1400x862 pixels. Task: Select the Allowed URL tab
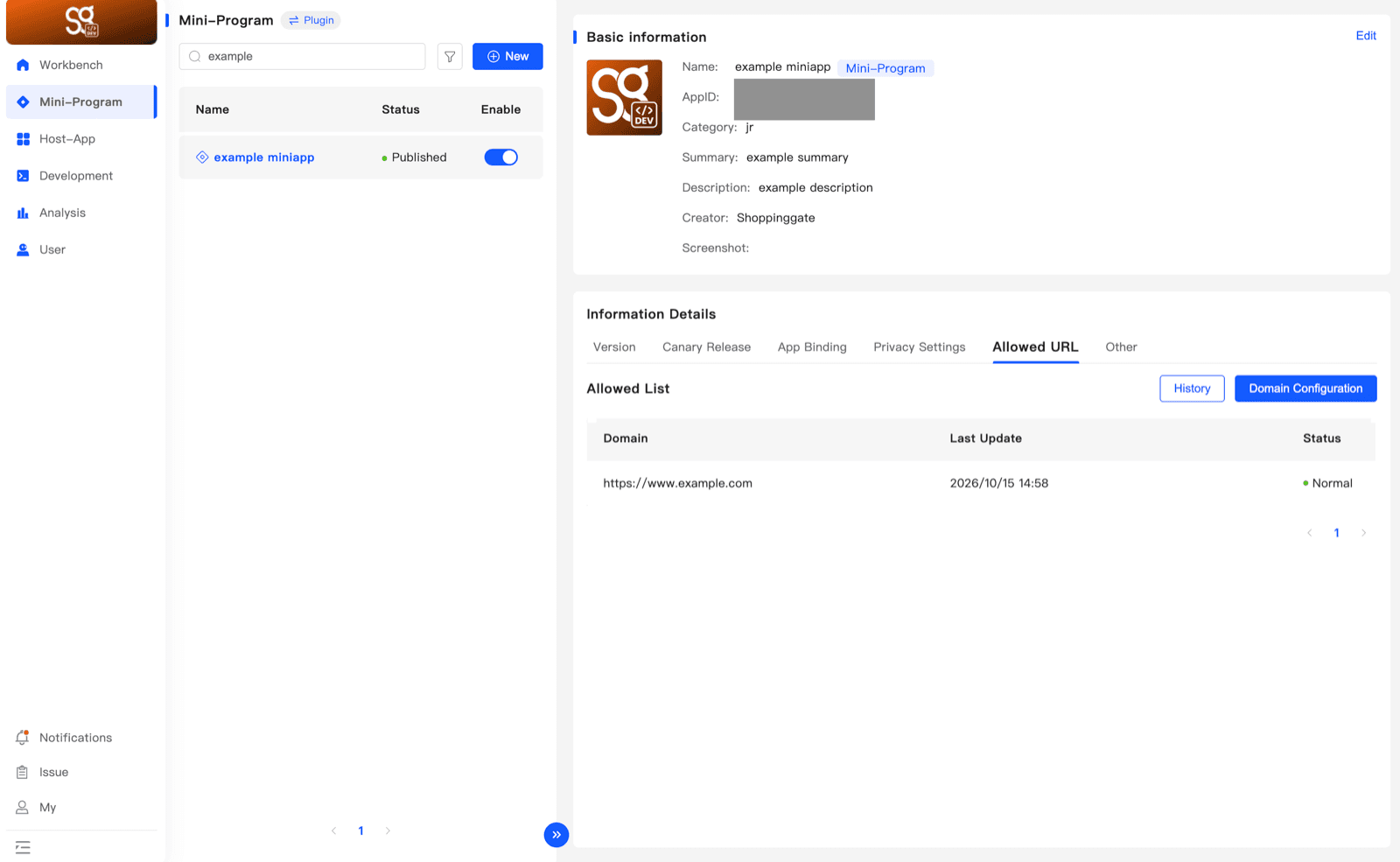(x=1035, y=347)
